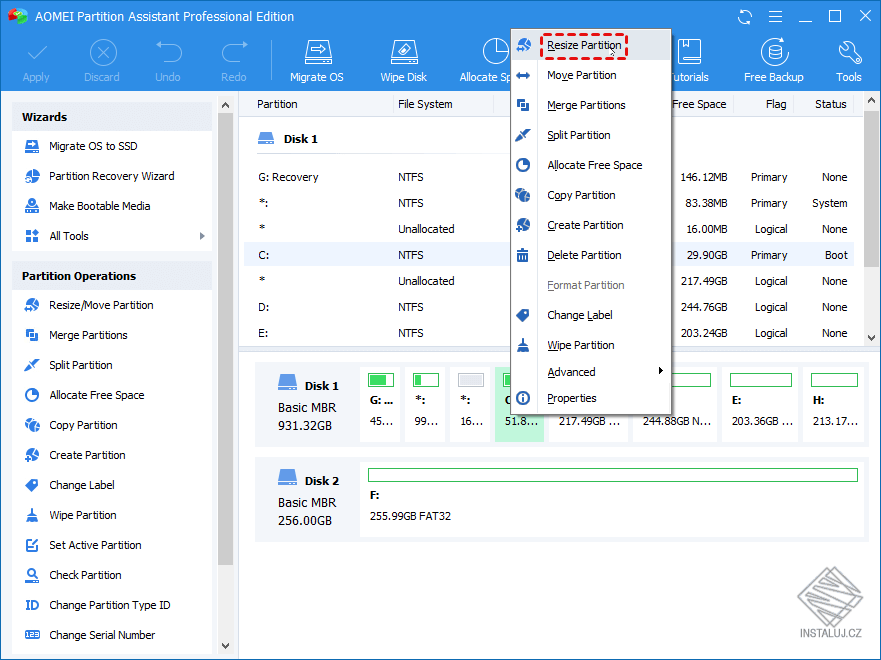The image size is (881, 660).
Task: Click Check Partition in Partition Operations
Action: tap(85, 575)
